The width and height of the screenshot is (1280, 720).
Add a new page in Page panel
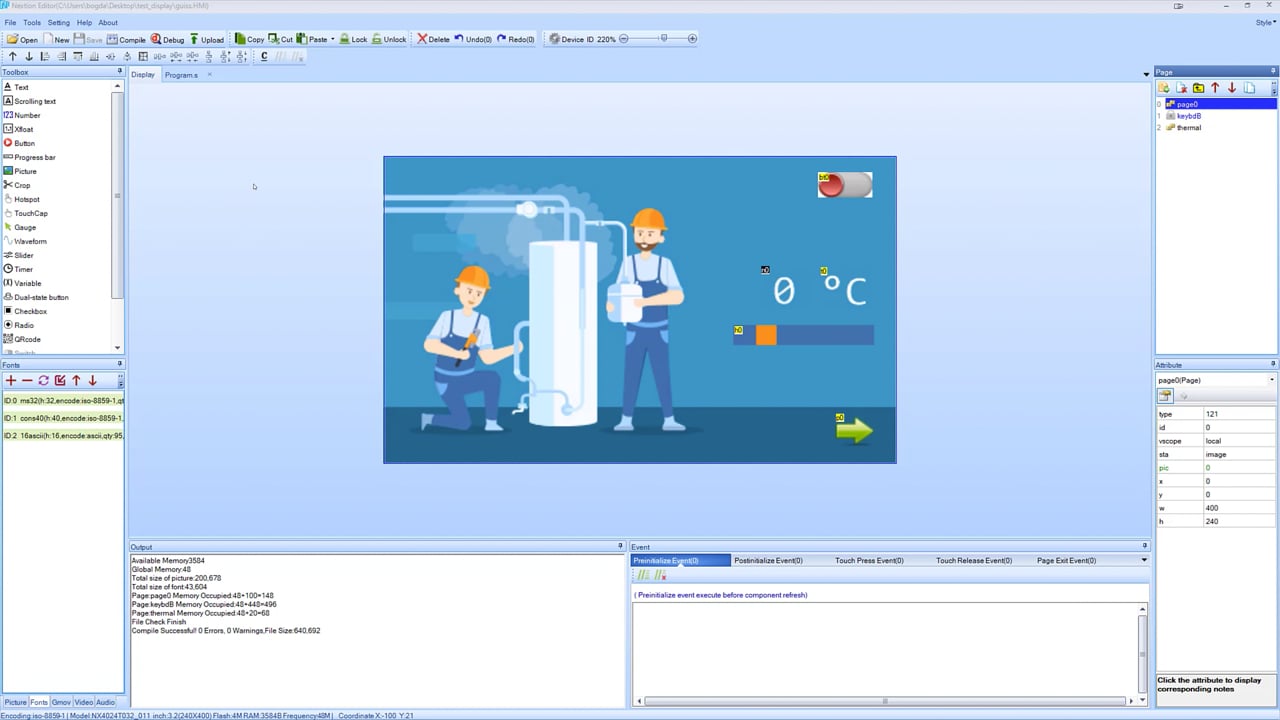coord(1164,88)
